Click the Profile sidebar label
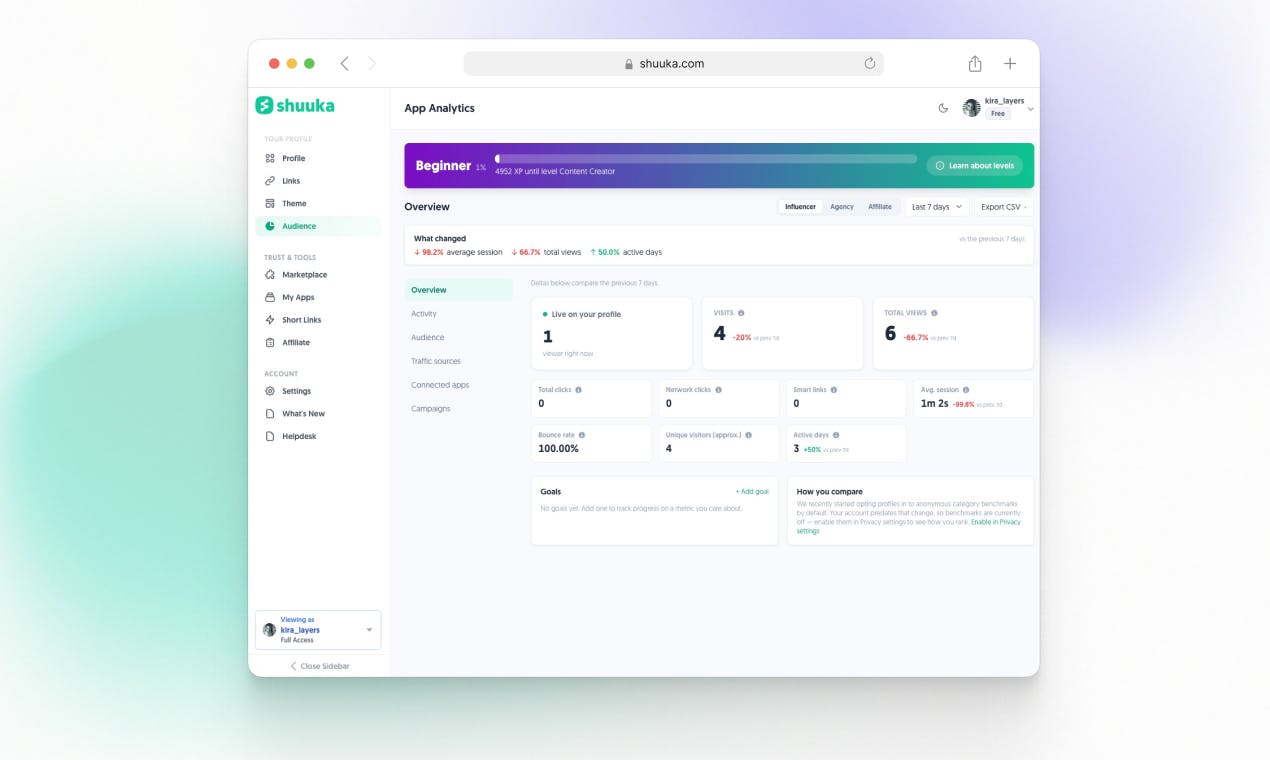Screen dimensions: 1270x760 coord(294,158)
